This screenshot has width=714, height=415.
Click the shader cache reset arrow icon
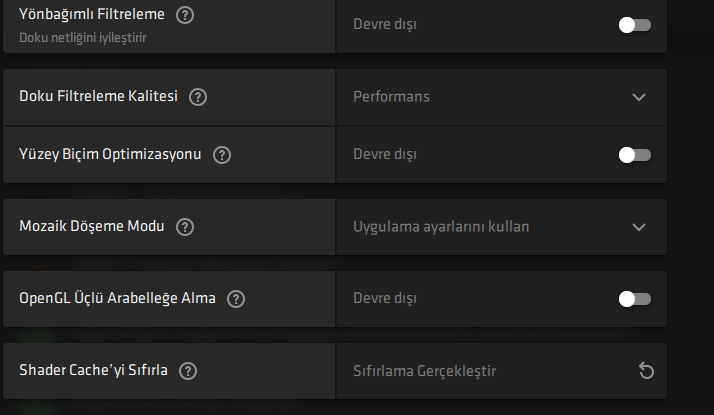[646, 371]
